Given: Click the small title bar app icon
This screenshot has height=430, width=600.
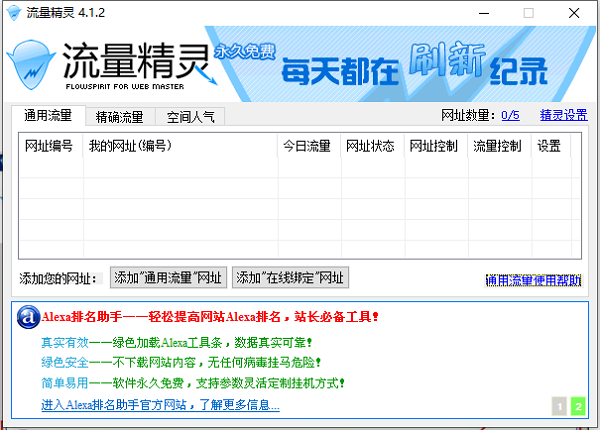Looking at the screenshot, I should 13,13.
